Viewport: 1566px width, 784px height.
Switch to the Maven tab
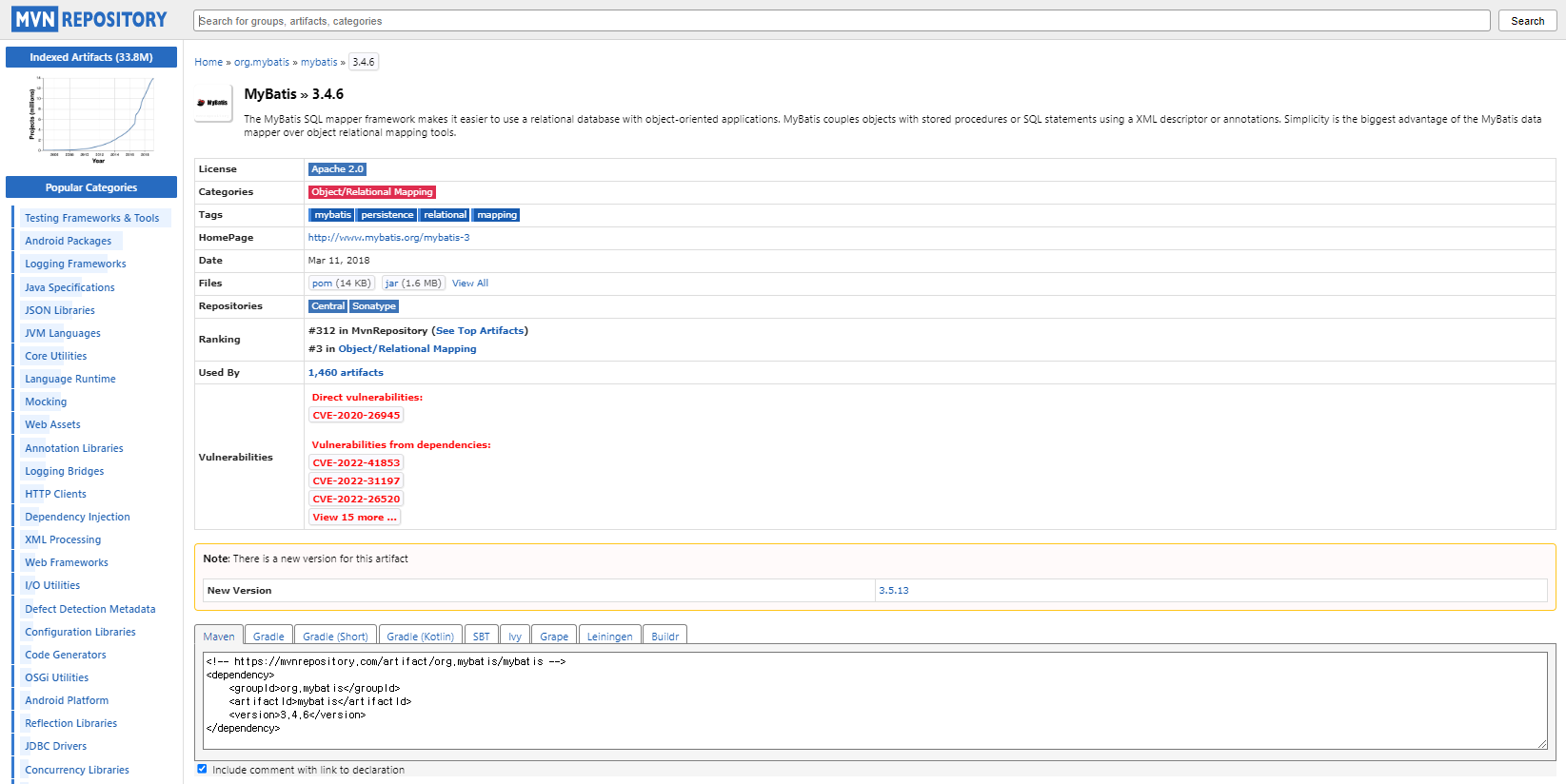(219, 637)
